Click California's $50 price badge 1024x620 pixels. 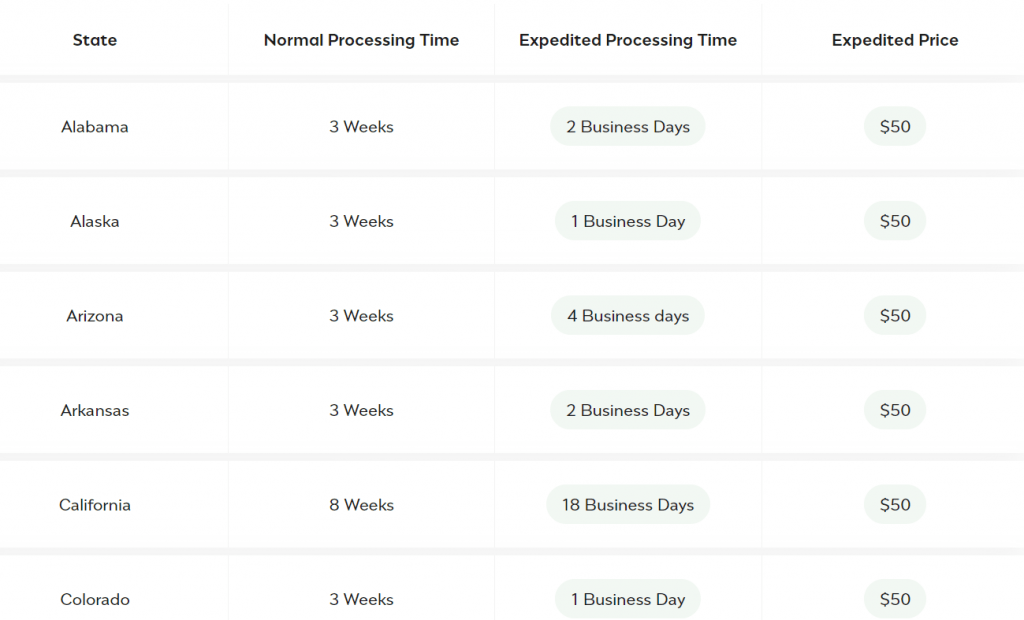click(895, 505)
